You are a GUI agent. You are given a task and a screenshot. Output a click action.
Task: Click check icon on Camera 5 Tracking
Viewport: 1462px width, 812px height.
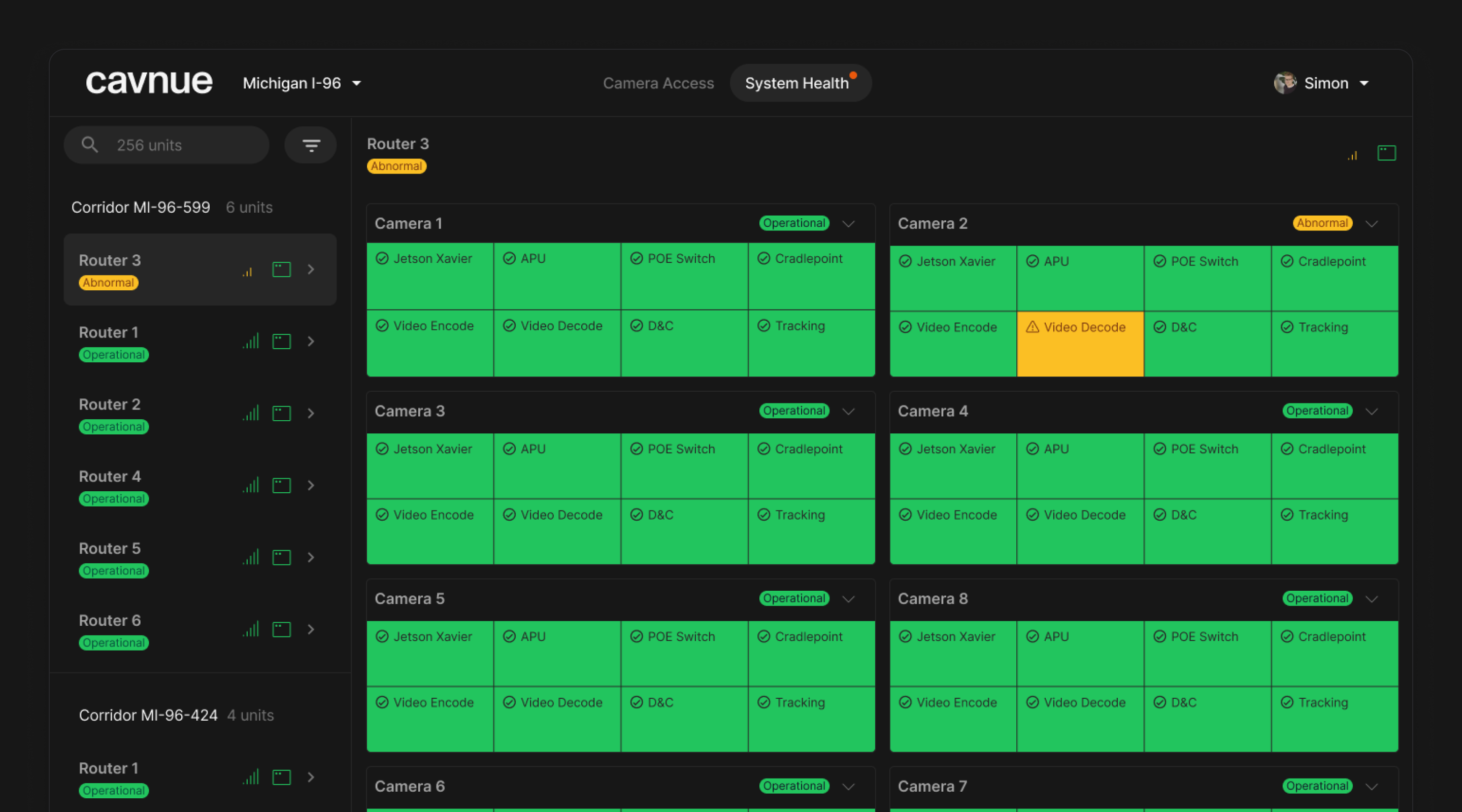(x=764, y=702)
